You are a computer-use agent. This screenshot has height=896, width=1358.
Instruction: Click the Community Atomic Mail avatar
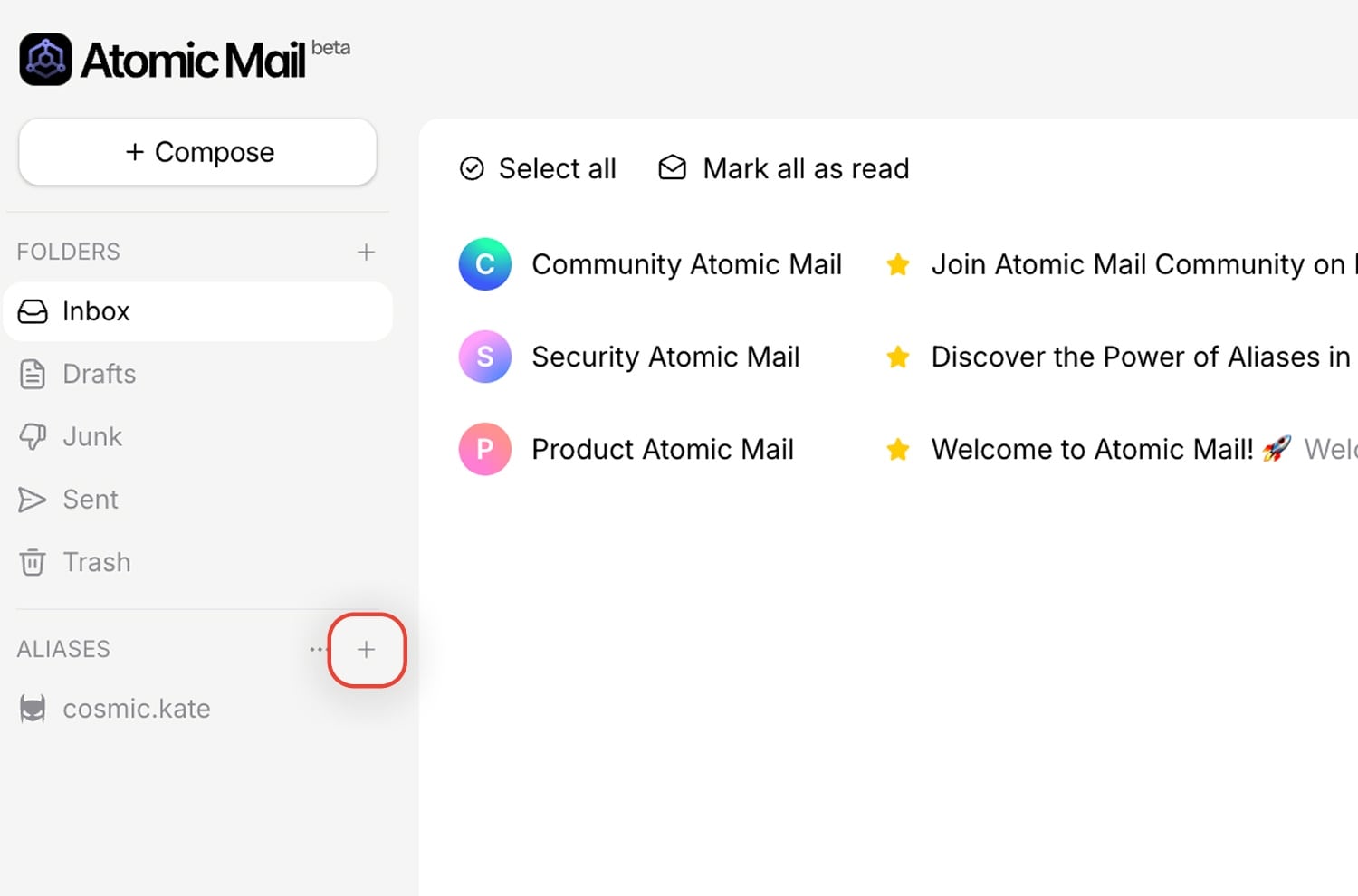(x=485, y=264)
